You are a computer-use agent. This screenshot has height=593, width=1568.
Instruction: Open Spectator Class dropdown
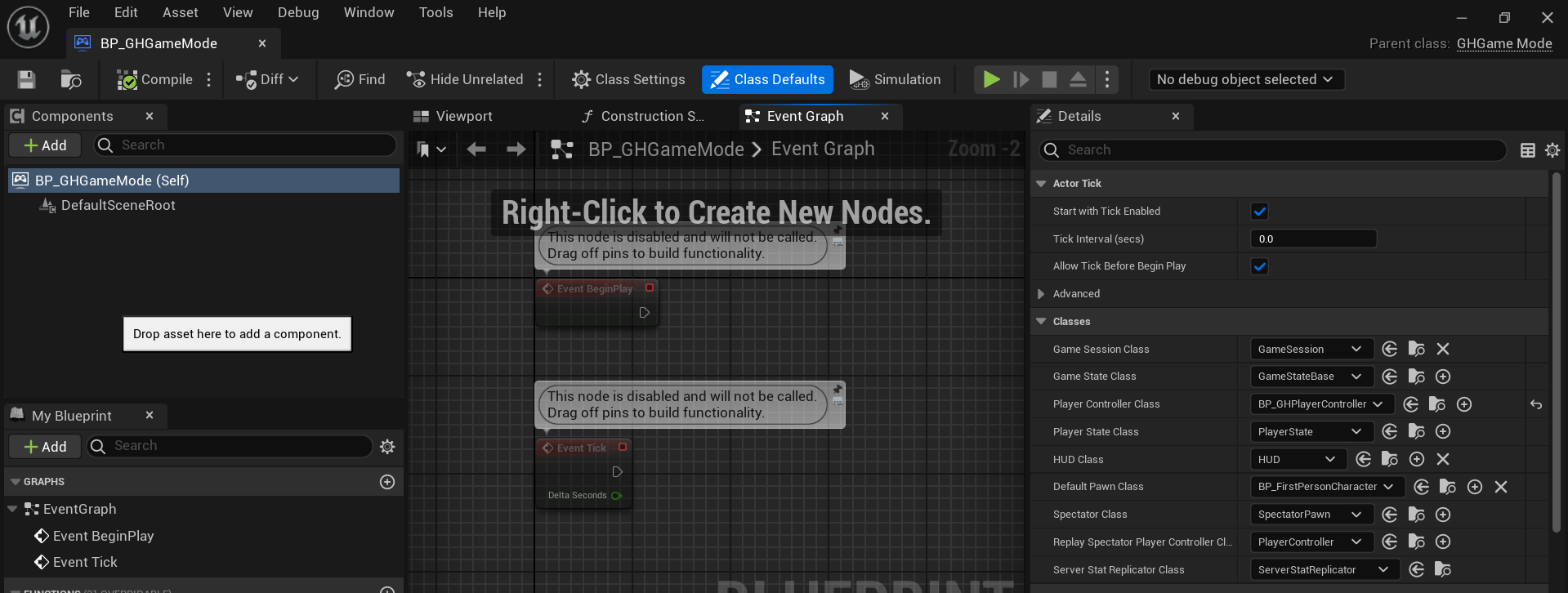coord(1311,515)
